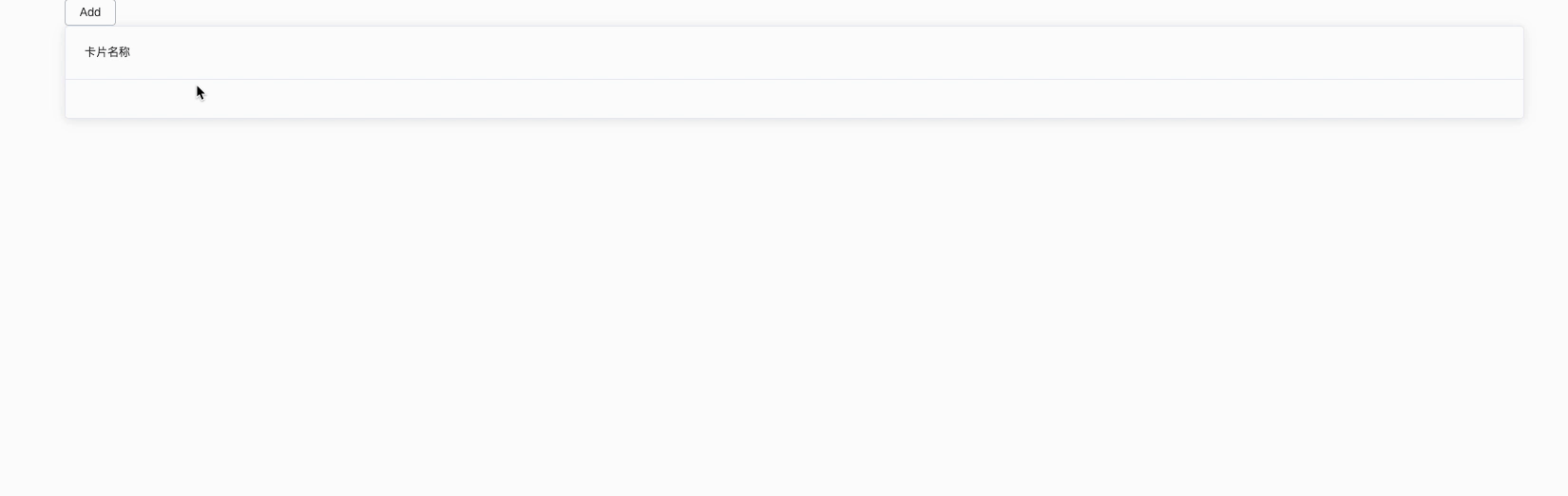This screenshot has height=496, width=1568.
Task: Click the 卡片名称 label
Action: 107,52
